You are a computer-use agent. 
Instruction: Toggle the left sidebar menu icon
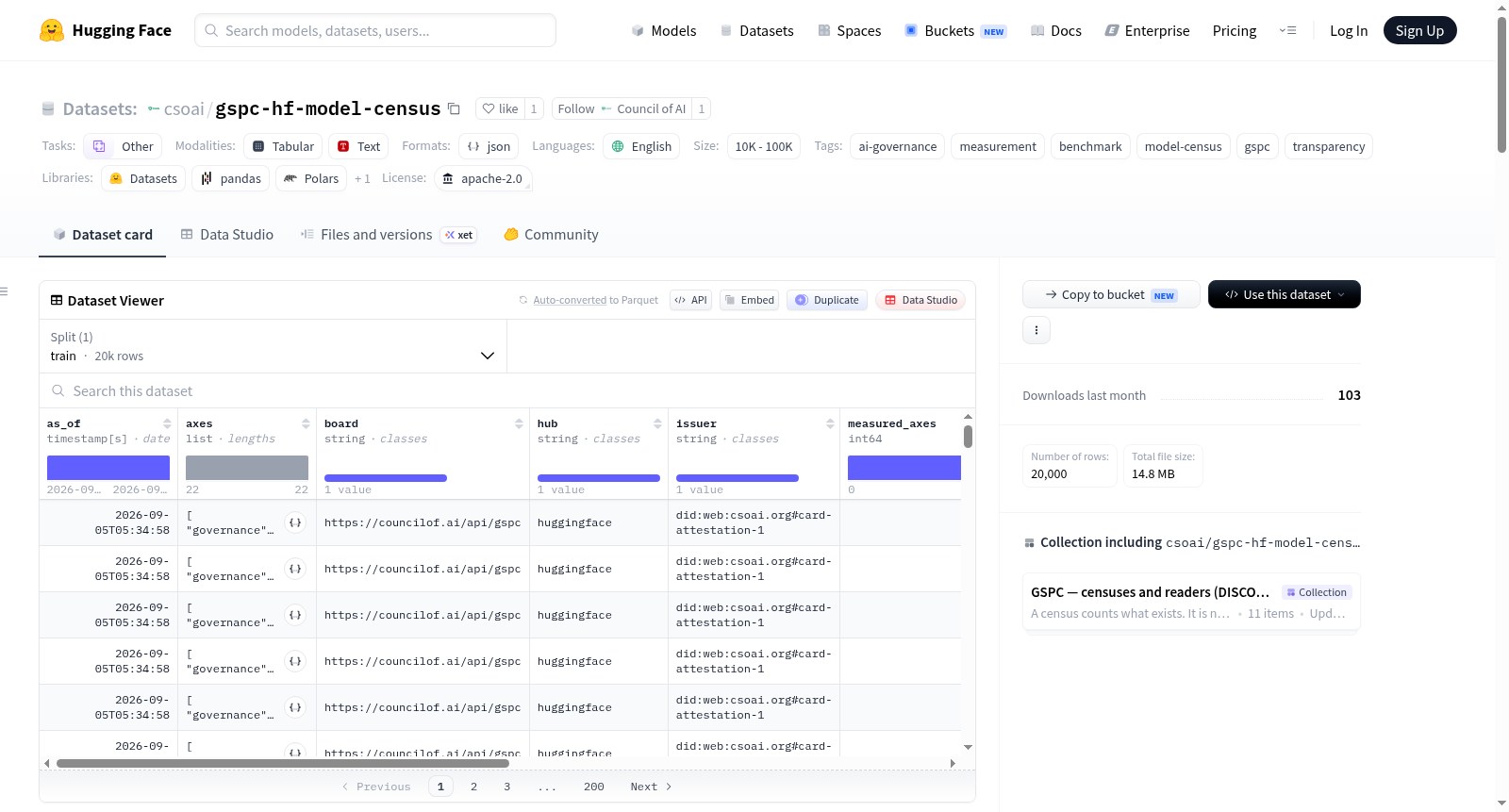click(5, 291)
